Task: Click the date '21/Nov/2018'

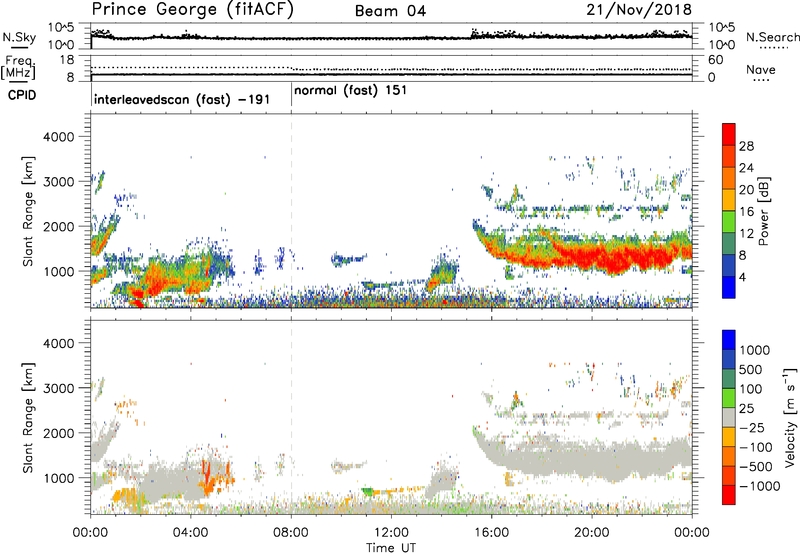Action: click(x=639, y=10)
